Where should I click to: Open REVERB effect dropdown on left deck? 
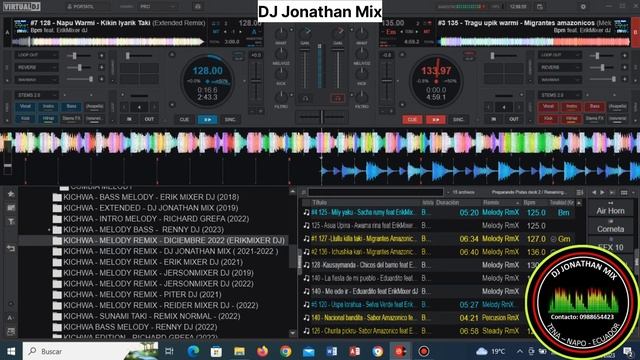(x=37, y=67)
